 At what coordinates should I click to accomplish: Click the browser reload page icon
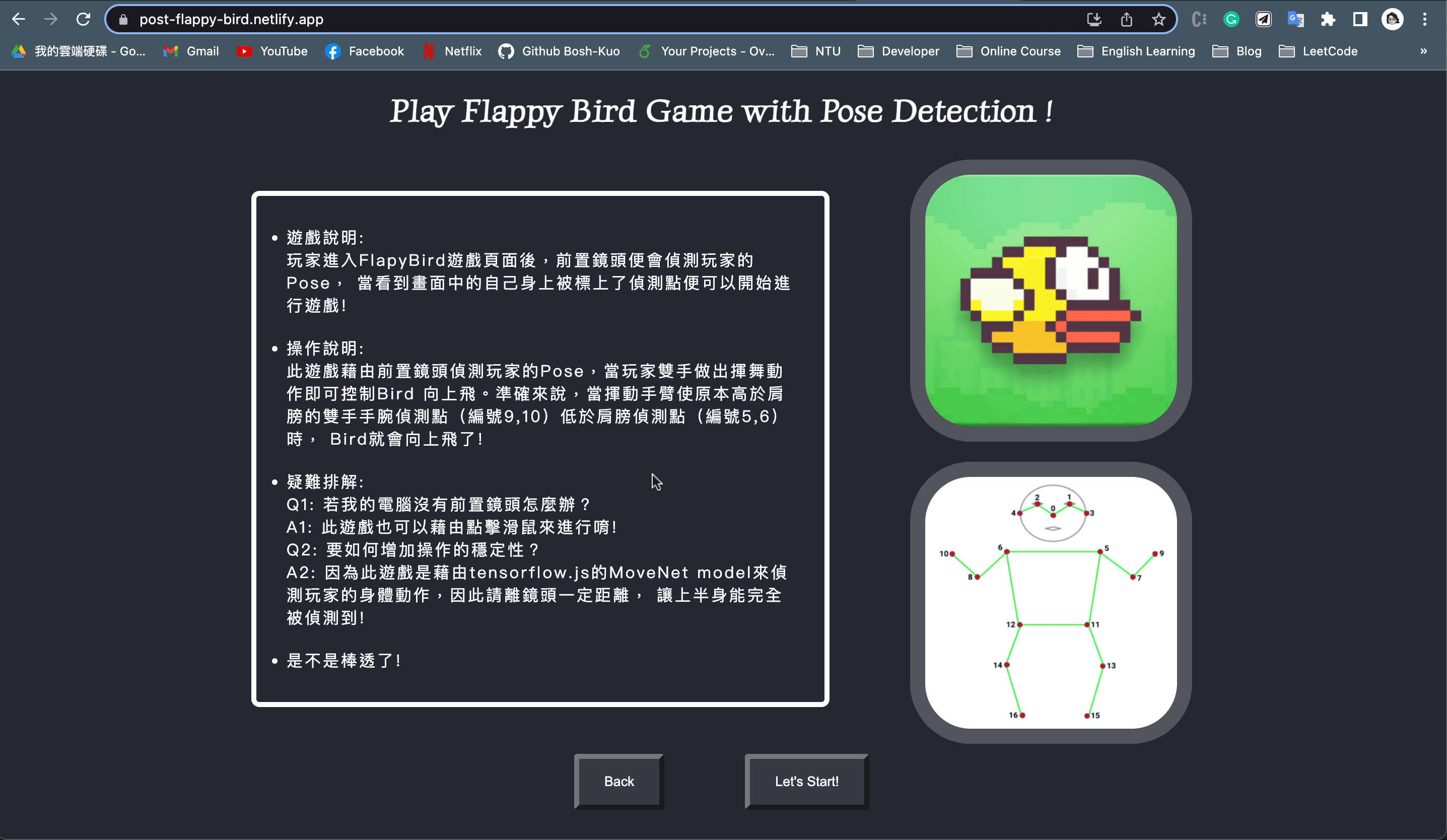pos(83,20)
